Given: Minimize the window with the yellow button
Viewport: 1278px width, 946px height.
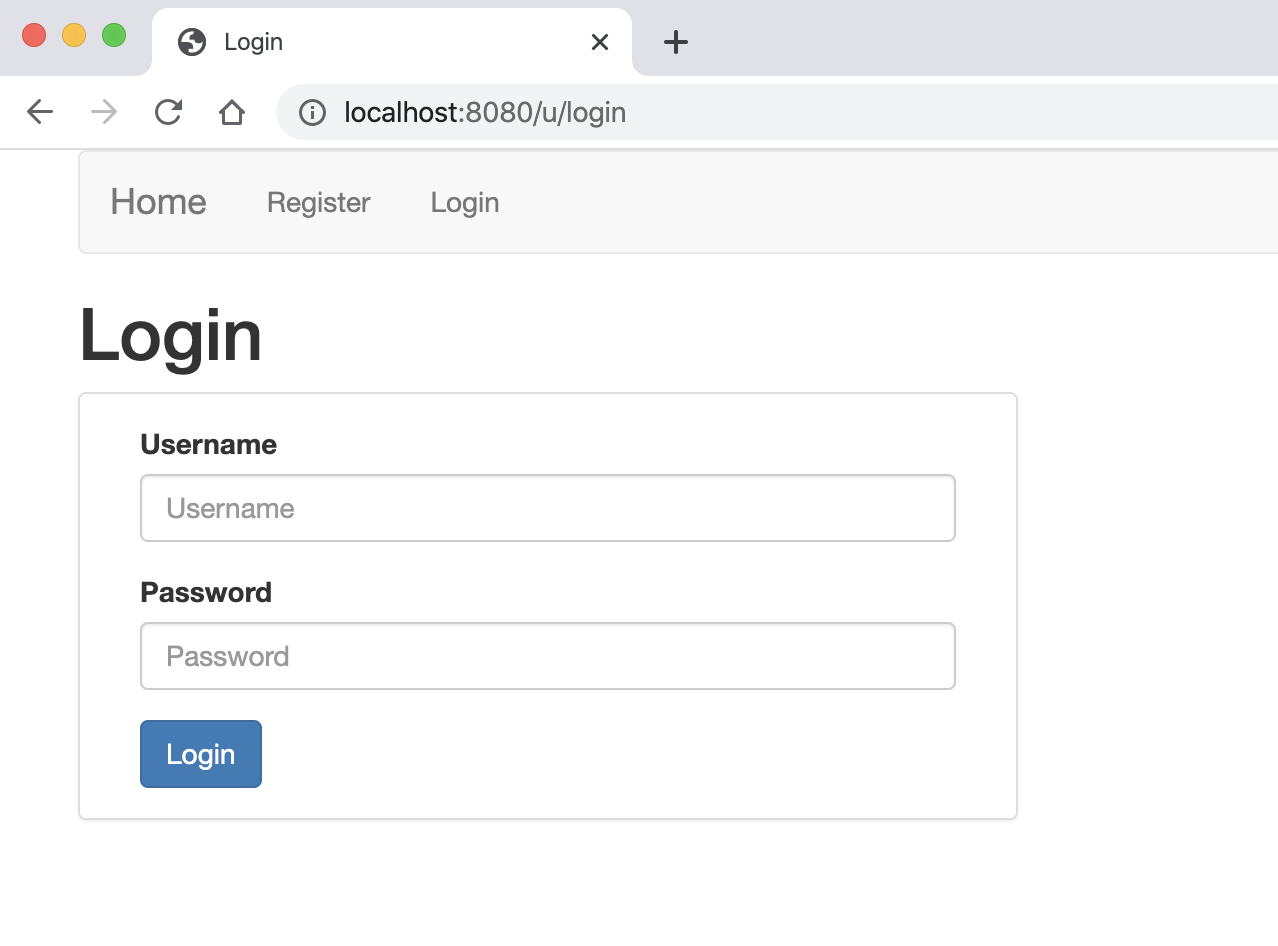Looking at the screenshot, I should [74, 36].
